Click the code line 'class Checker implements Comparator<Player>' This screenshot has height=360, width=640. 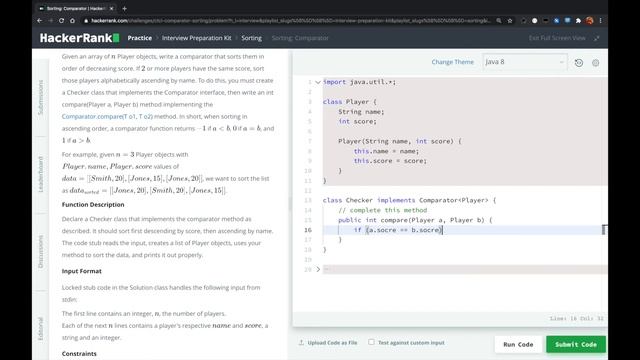[409, 200]
